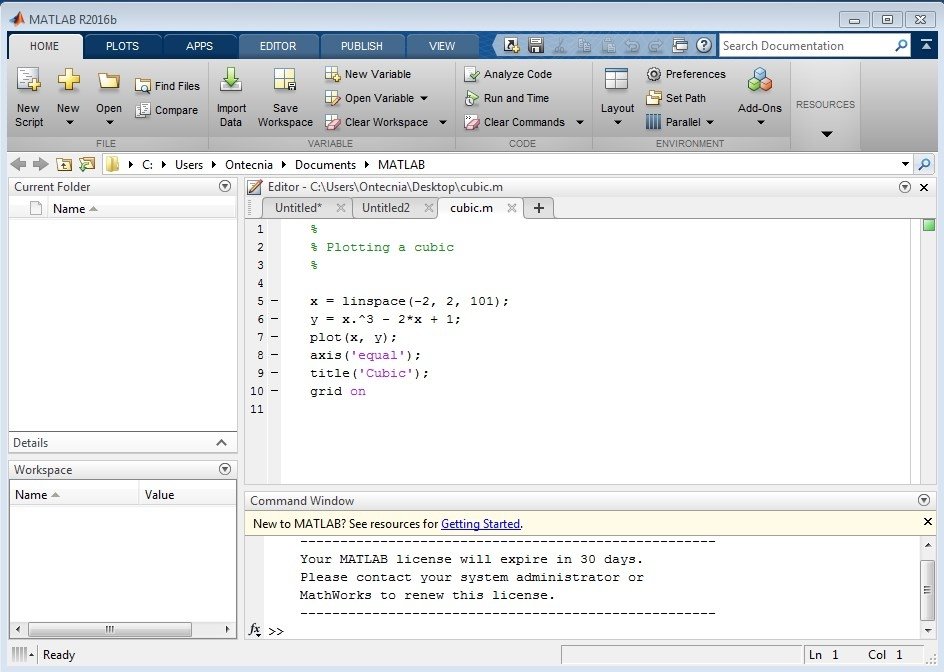
Task: Click the Analyze Code icon
Action: pos(472,74)
